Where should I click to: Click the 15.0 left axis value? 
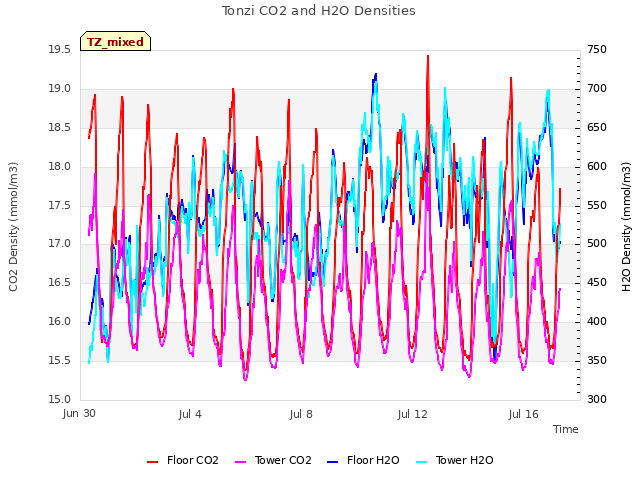60,400
